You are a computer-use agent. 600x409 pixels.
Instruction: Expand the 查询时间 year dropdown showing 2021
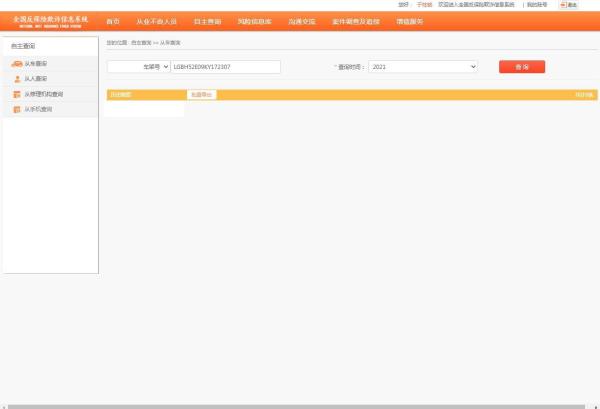[423, 67]
